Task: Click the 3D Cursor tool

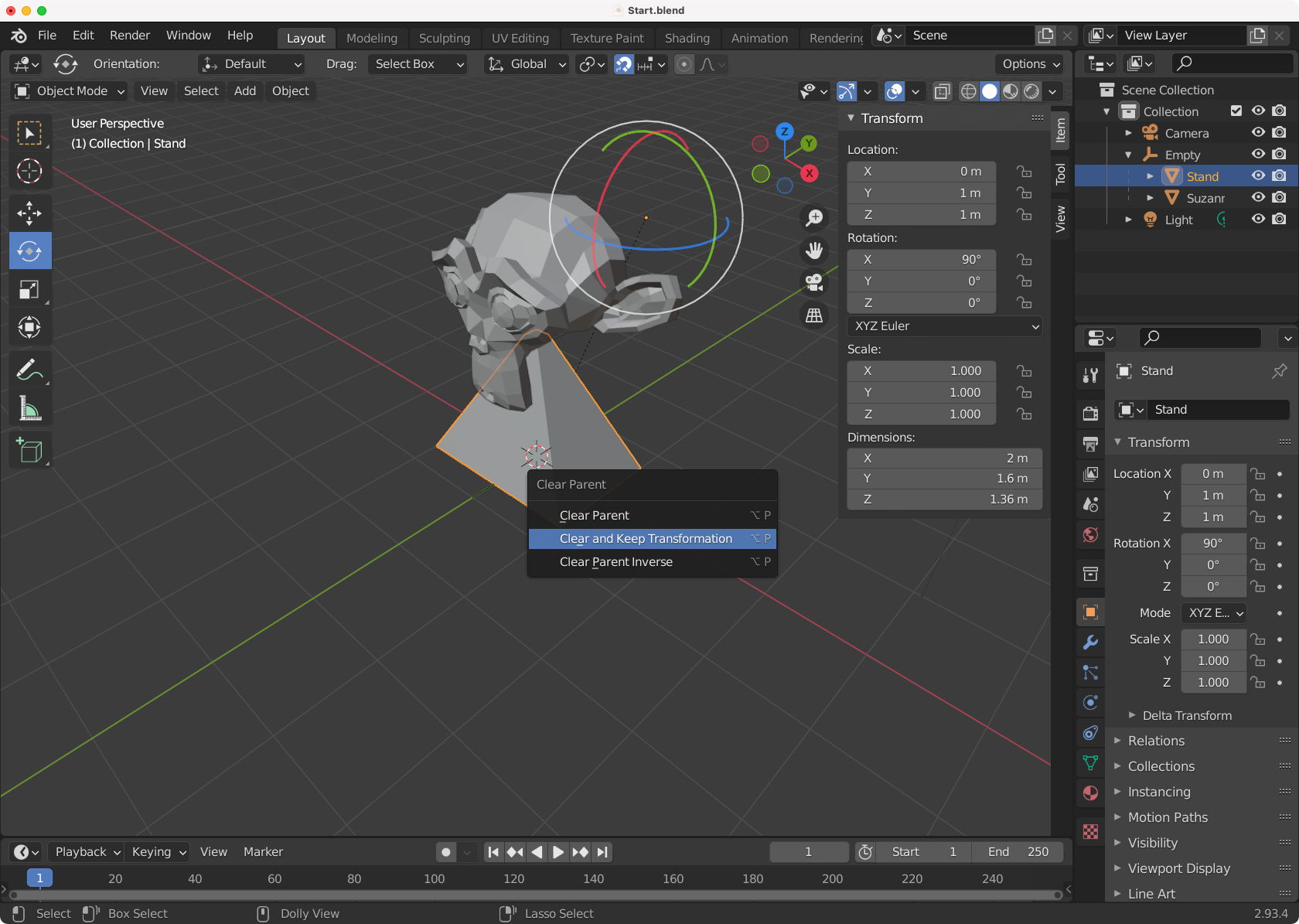Action: [x=29, y=171]
